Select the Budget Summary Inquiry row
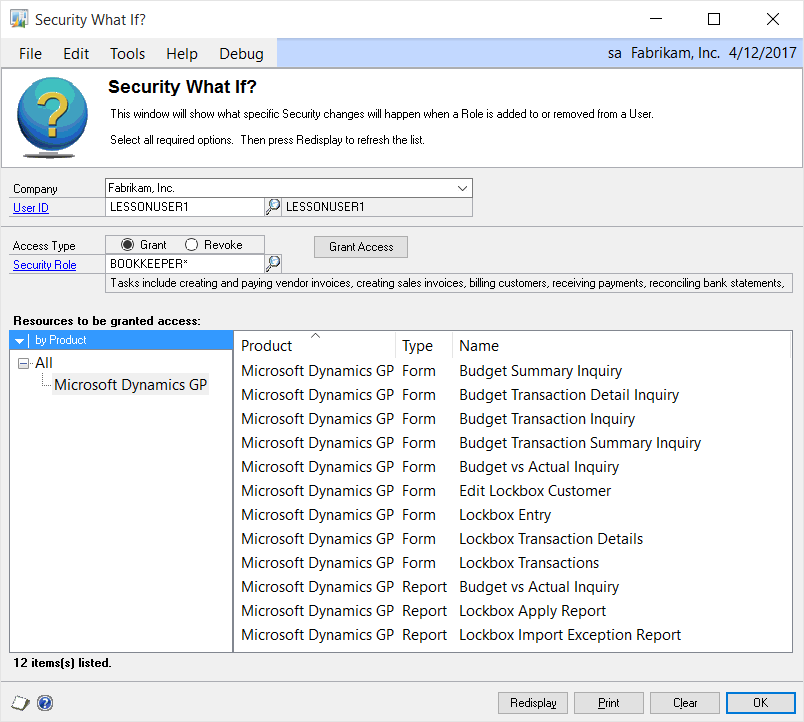Image resolution: width=804 pixels, height=722 pixels. tap(513, 371)
